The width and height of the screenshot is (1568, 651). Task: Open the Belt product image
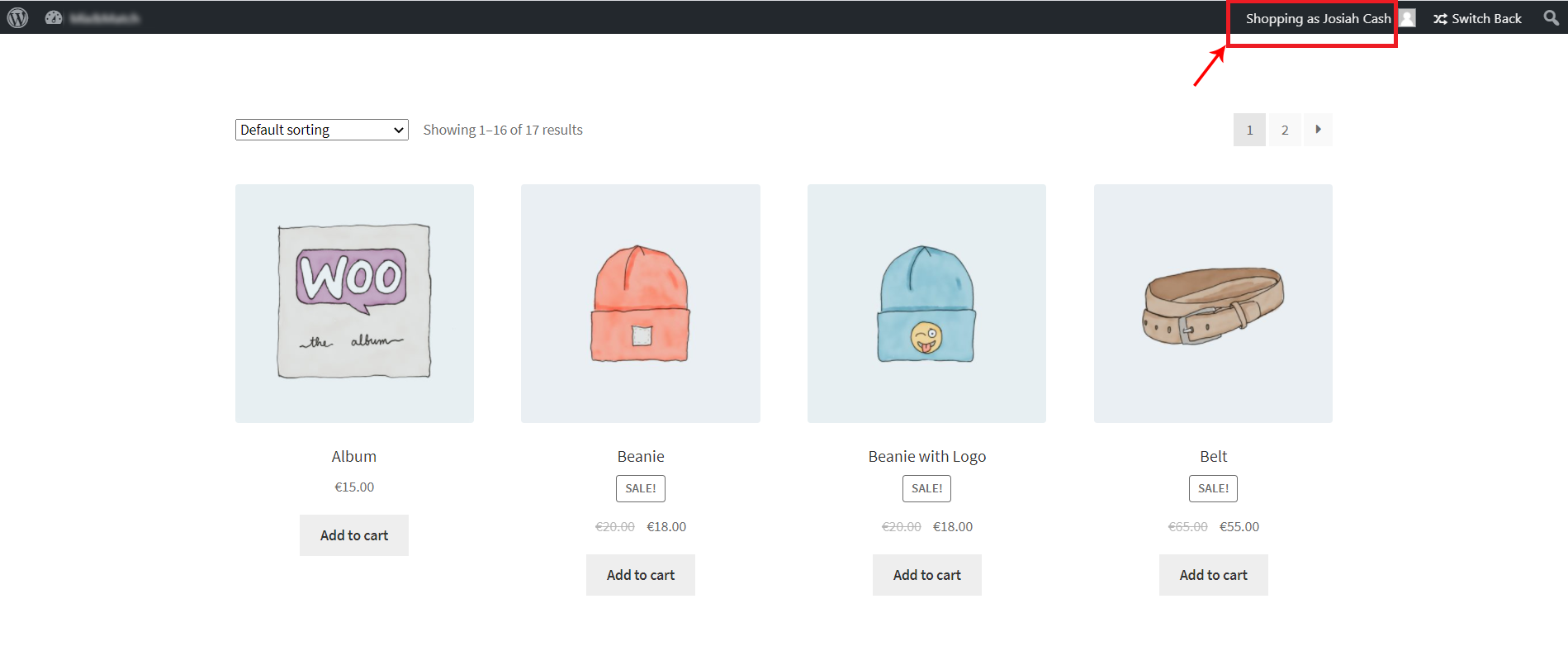pos(1213,303)
